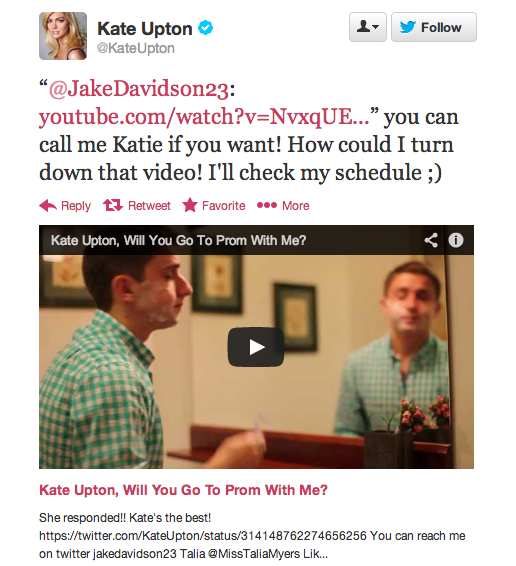Screen dimensions: 516x566
Task: Open the youtube.com/watch link in tweet
Action: [204, 117]
